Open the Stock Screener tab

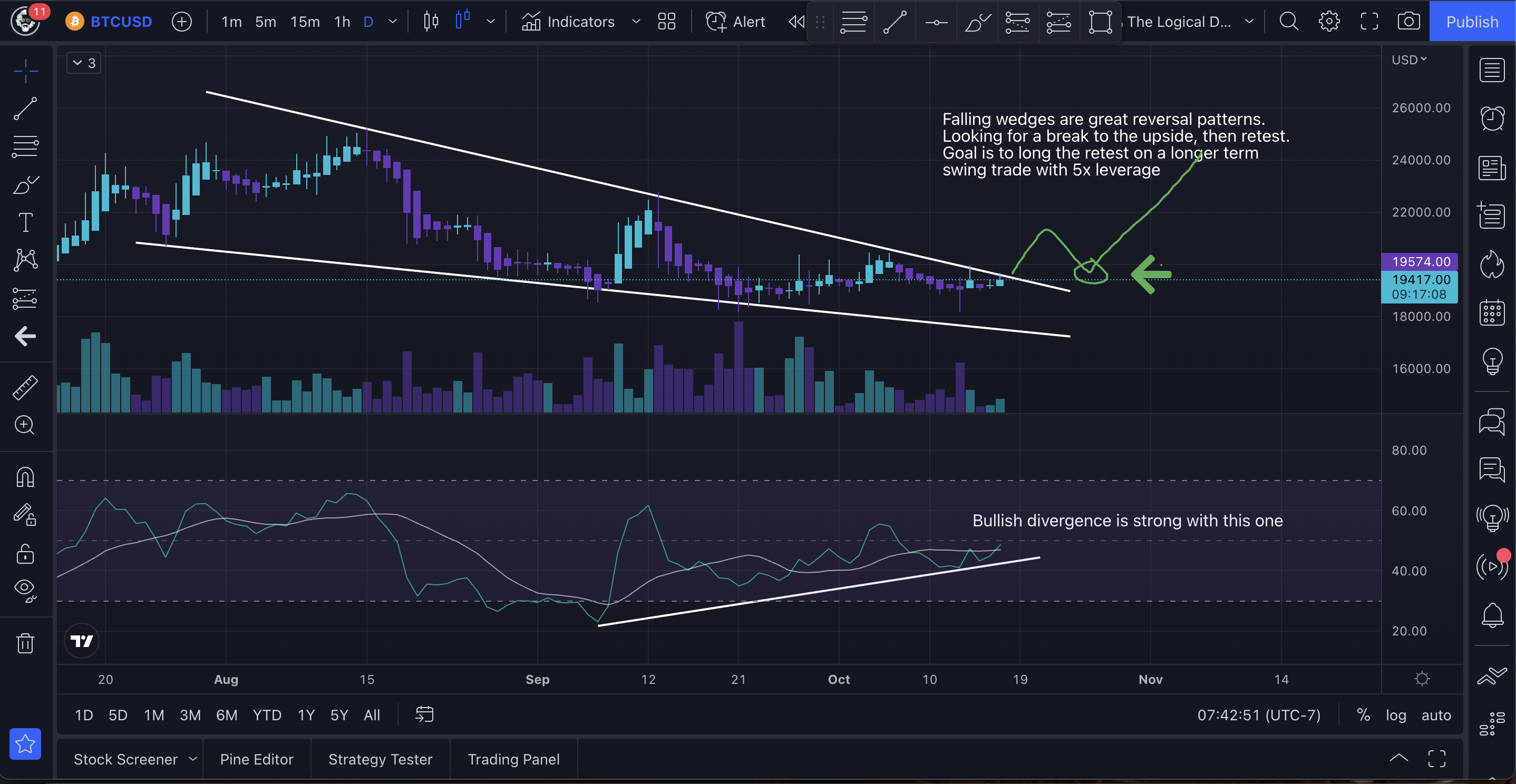(x=126, y=759)
